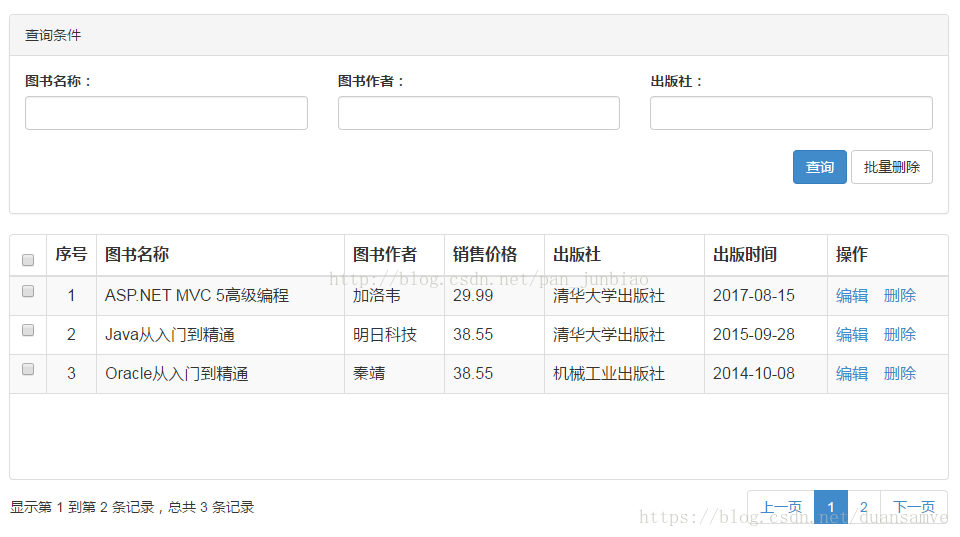The width and height of the screenshot is (960, 537).
Task: Click the 批量删除 button
Action: pyautogui.click(x=891, y=167)
